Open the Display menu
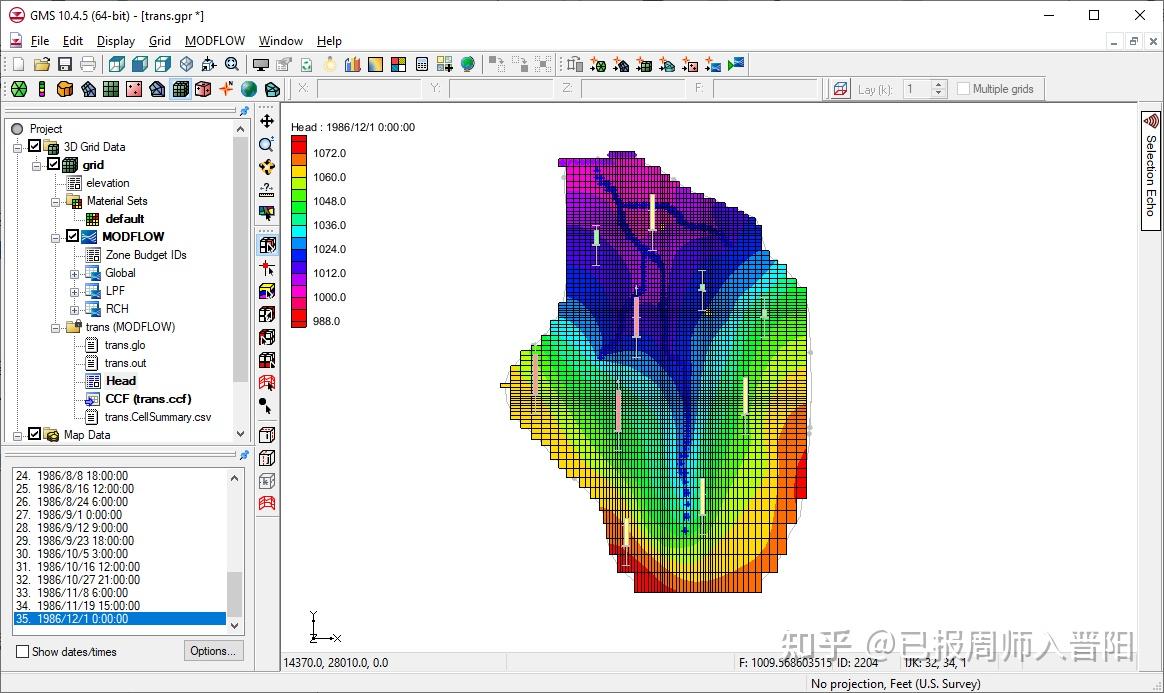The height and width of the screenshot is (693, 1164). coord(116,41)
